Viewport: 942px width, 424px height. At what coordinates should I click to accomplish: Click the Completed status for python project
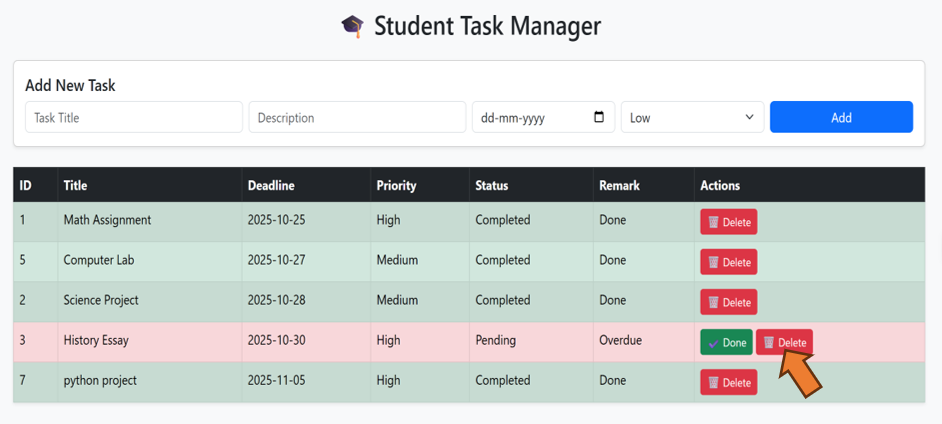click(532, 381)
